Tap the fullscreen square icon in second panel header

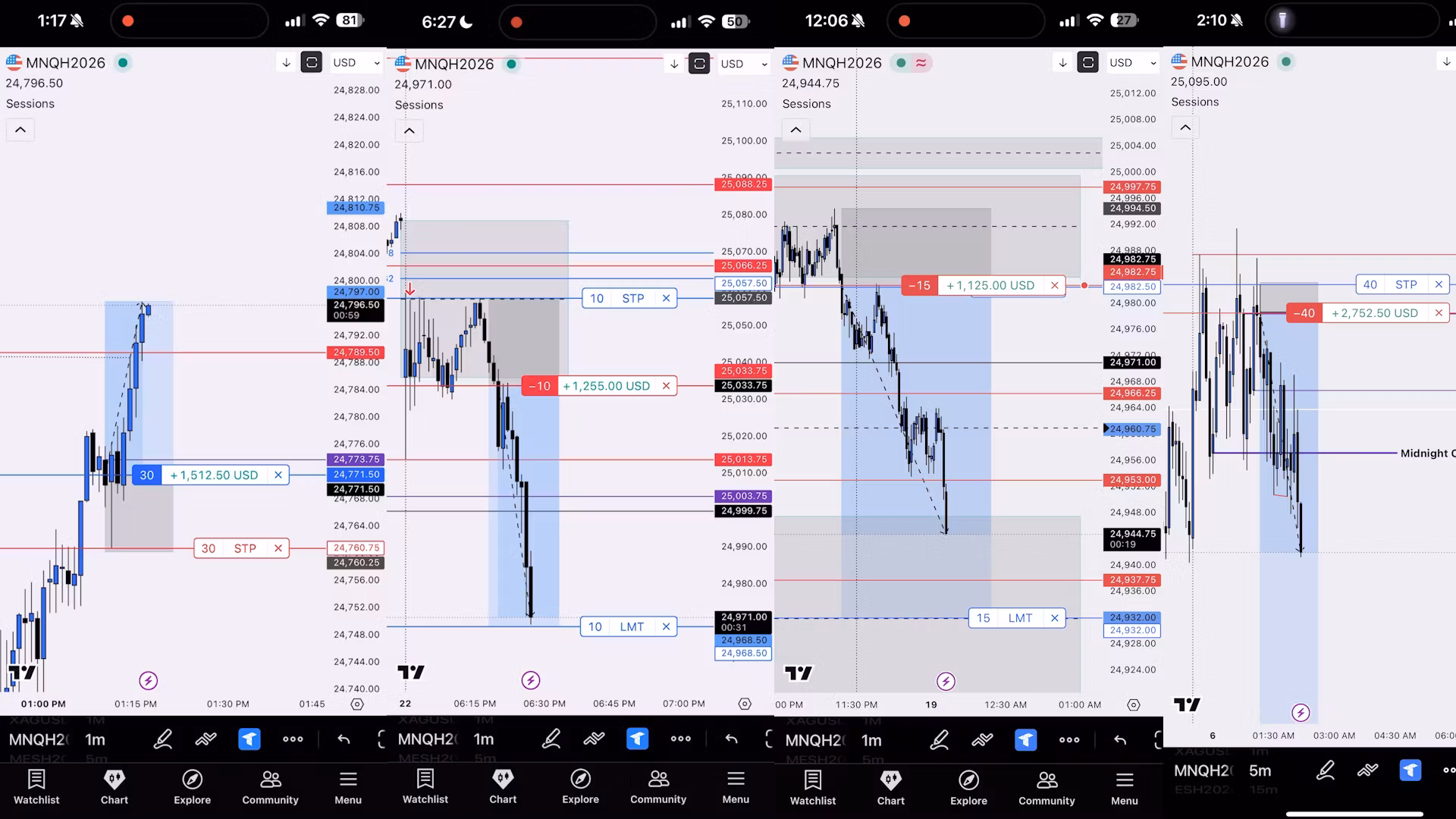699,64
